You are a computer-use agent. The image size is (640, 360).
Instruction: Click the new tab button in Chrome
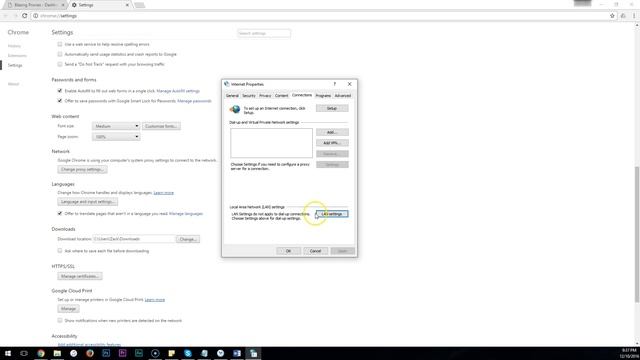point(140,5)
